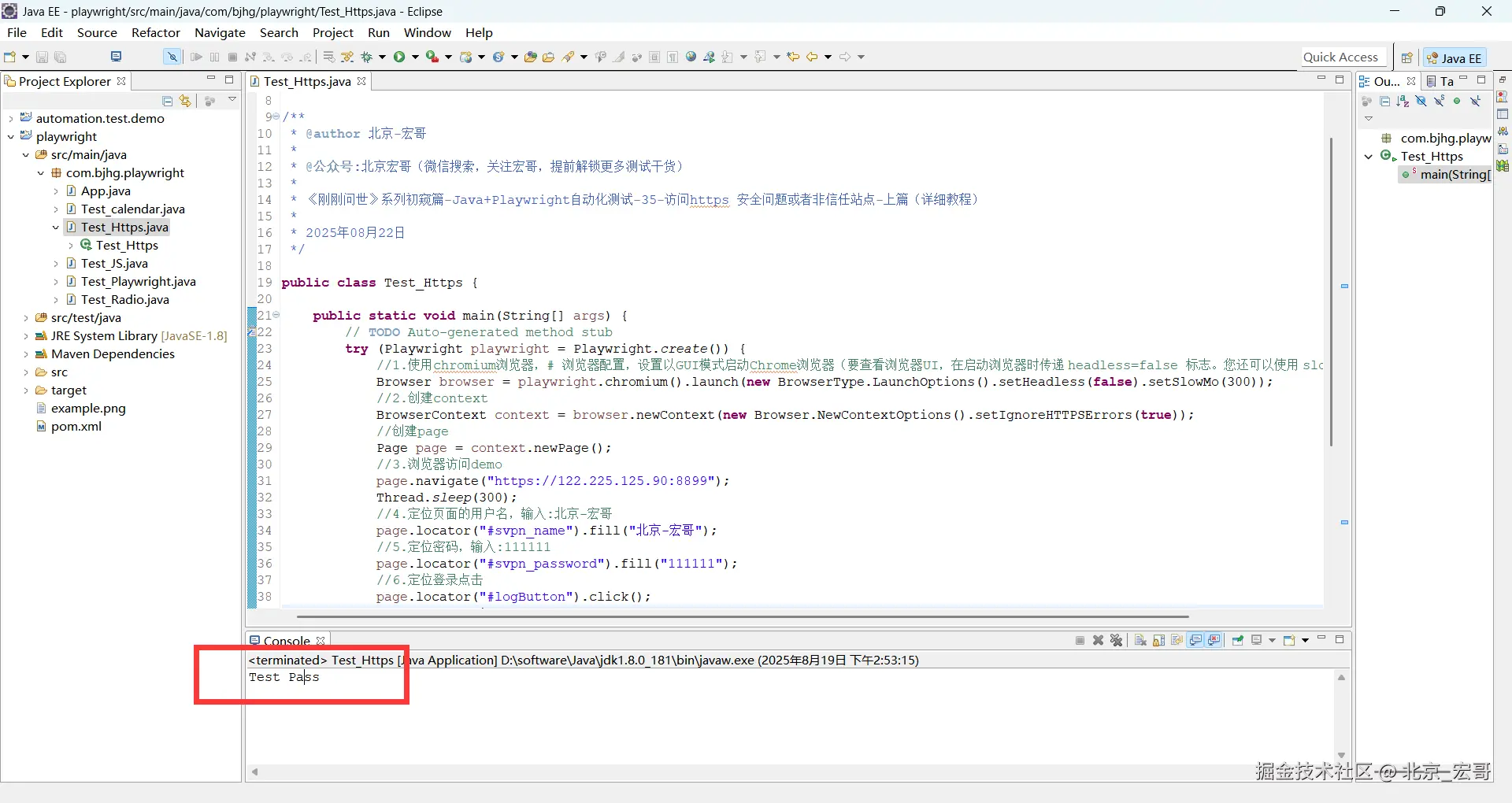Click the Debug bug icon in toolbar

[x=366, y=57]
